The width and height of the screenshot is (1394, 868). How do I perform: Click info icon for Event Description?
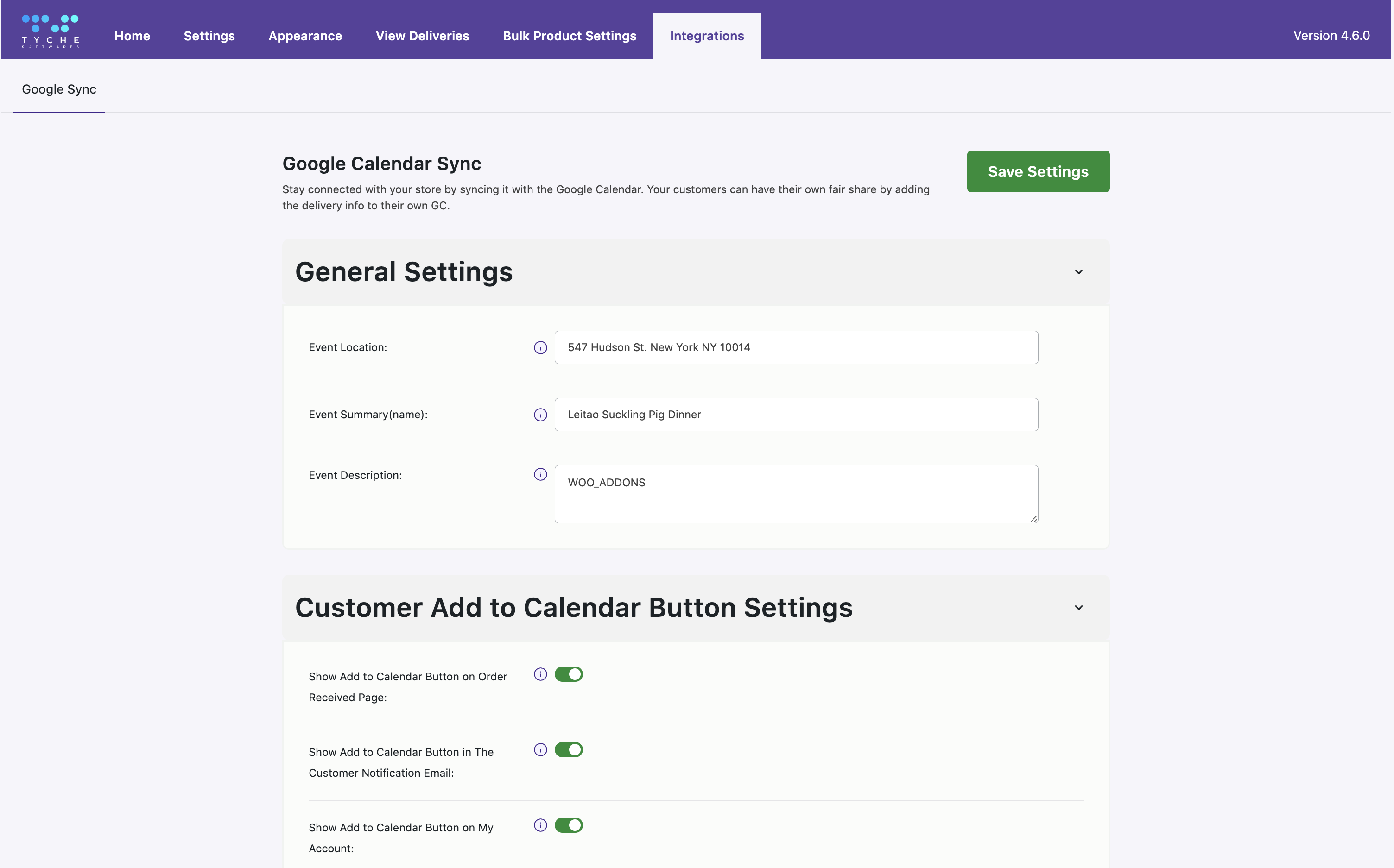[540, 474]
